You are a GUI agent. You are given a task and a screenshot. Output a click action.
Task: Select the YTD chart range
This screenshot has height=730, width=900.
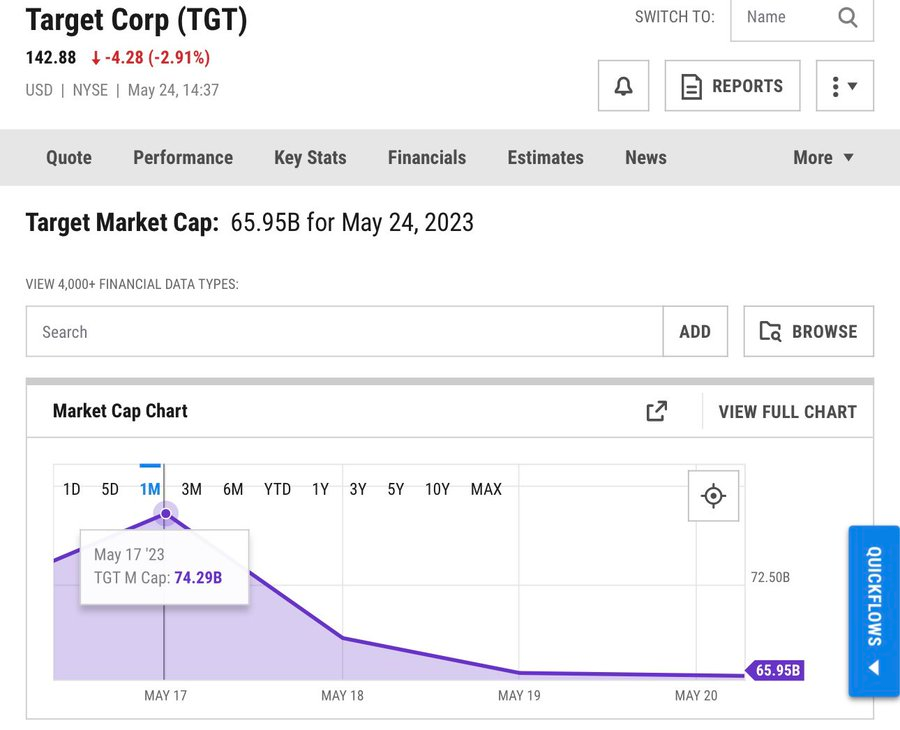pyautogui.click(x=277, y=489)
